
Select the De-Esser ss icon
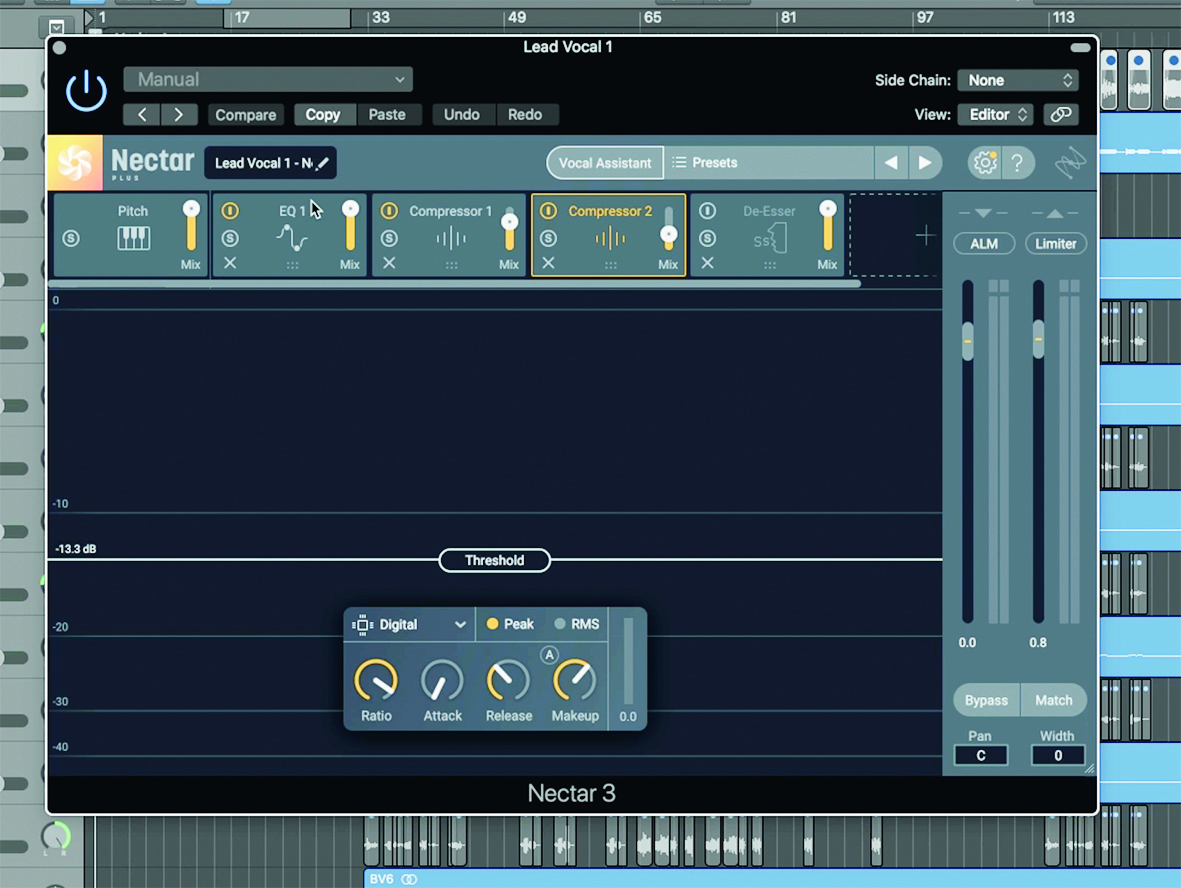click(770, 239)
